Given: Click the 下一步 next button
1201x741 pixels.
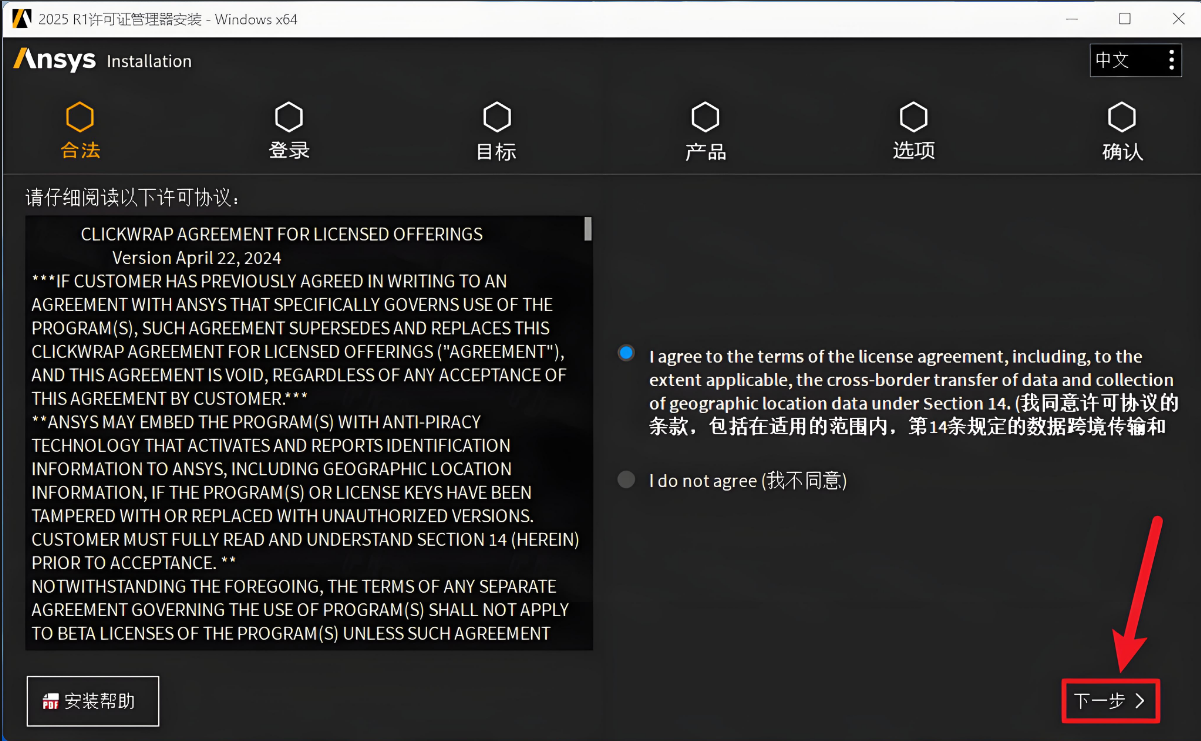Looking at the screenshot, I should (1110, 700).
